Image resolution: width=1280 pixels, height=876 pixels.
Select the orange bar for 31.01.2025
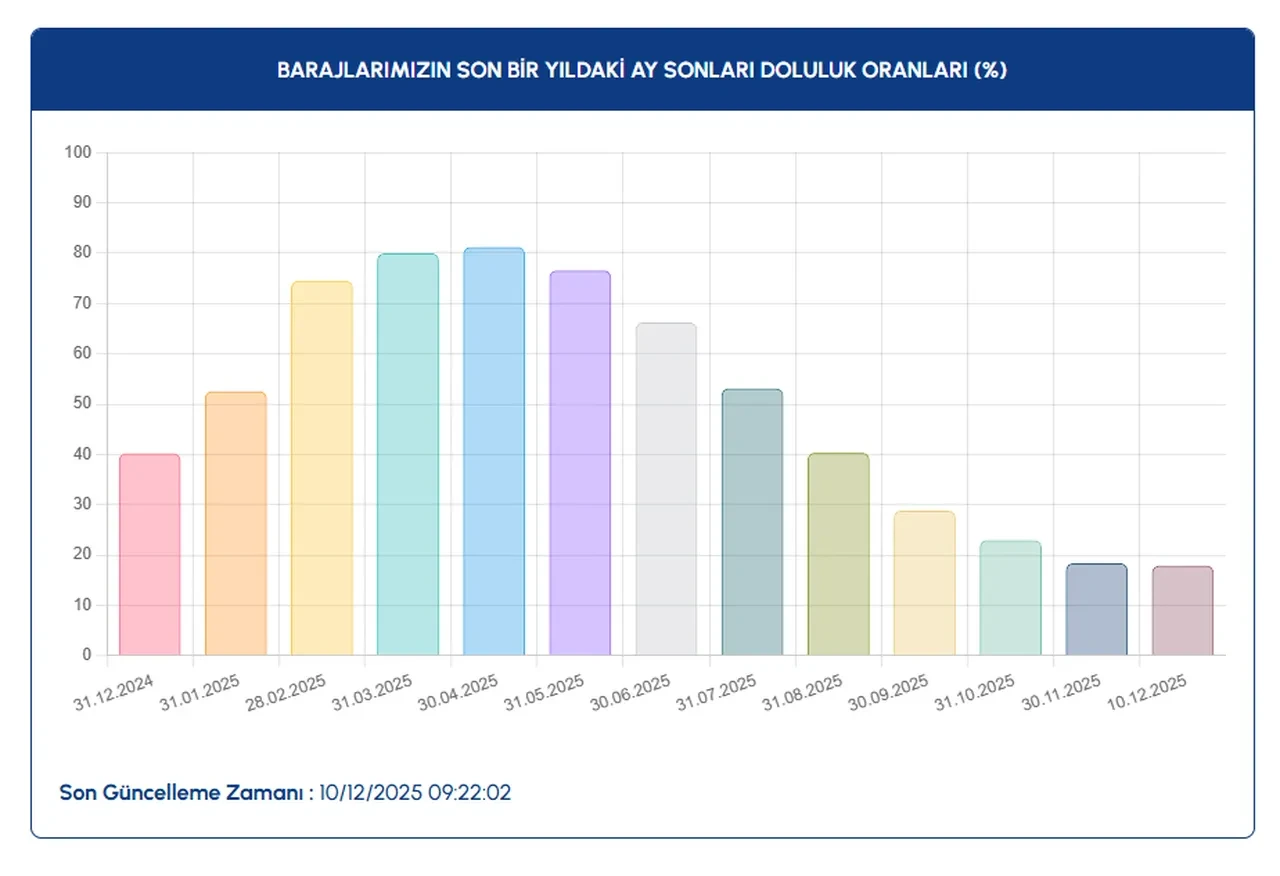236,524
